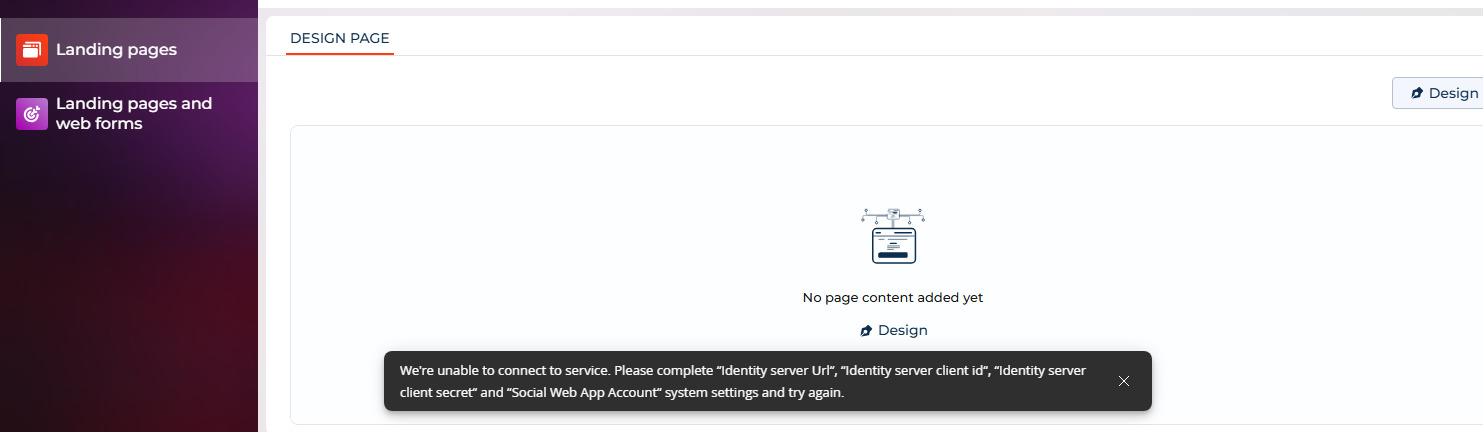Click the pen icon beside the centered Design link

pos(866,331)
